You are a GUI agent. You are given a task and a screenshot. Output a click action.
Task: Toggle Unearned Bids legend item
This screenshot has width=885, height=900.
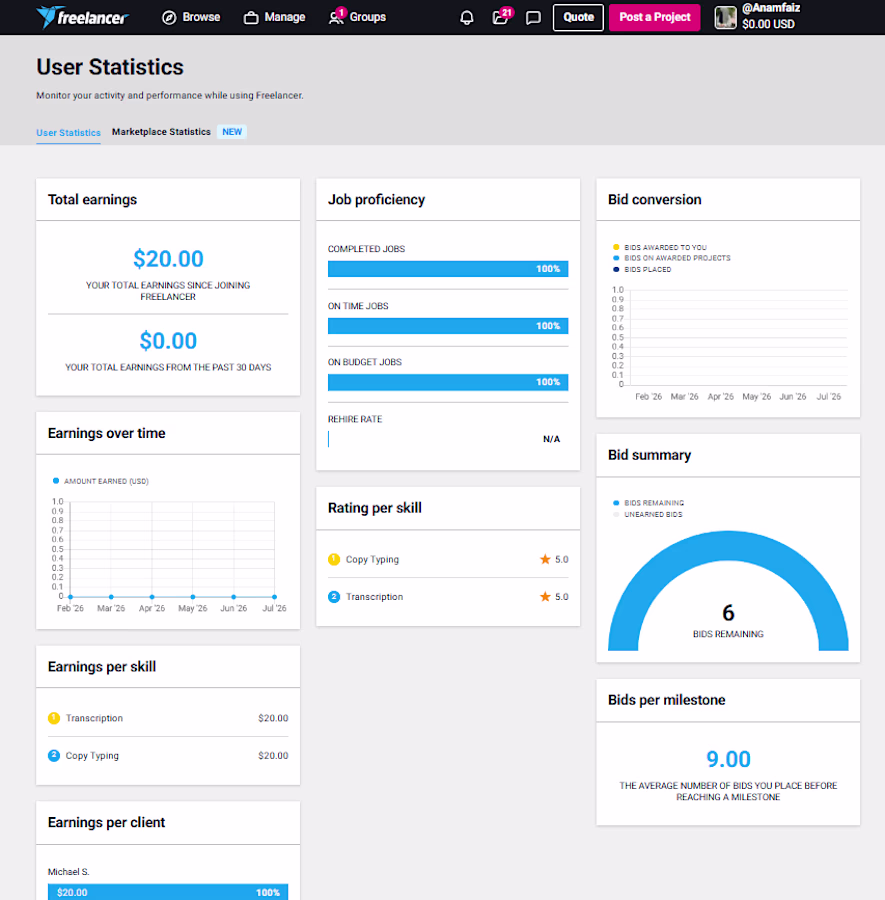pos(648,514)
